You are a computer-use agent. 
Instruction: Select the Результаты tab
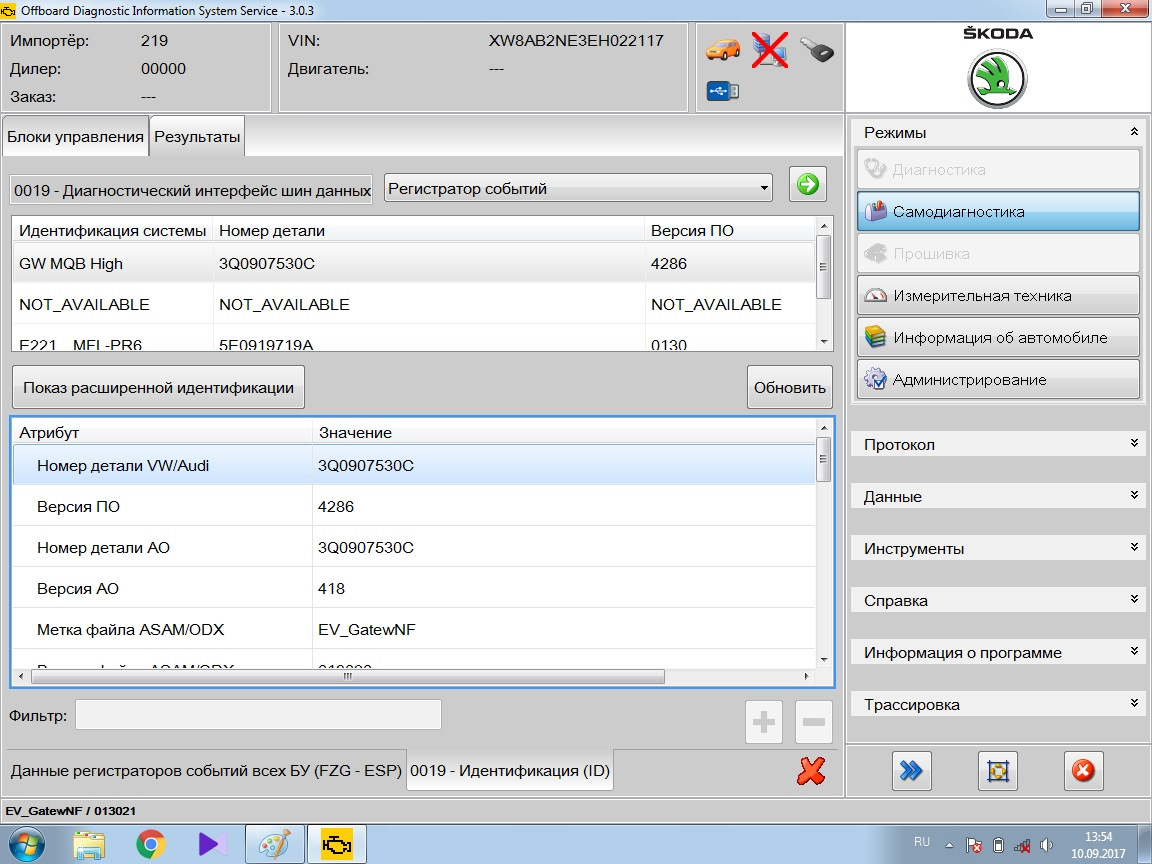pyautogui.click(x=197, y=137)
